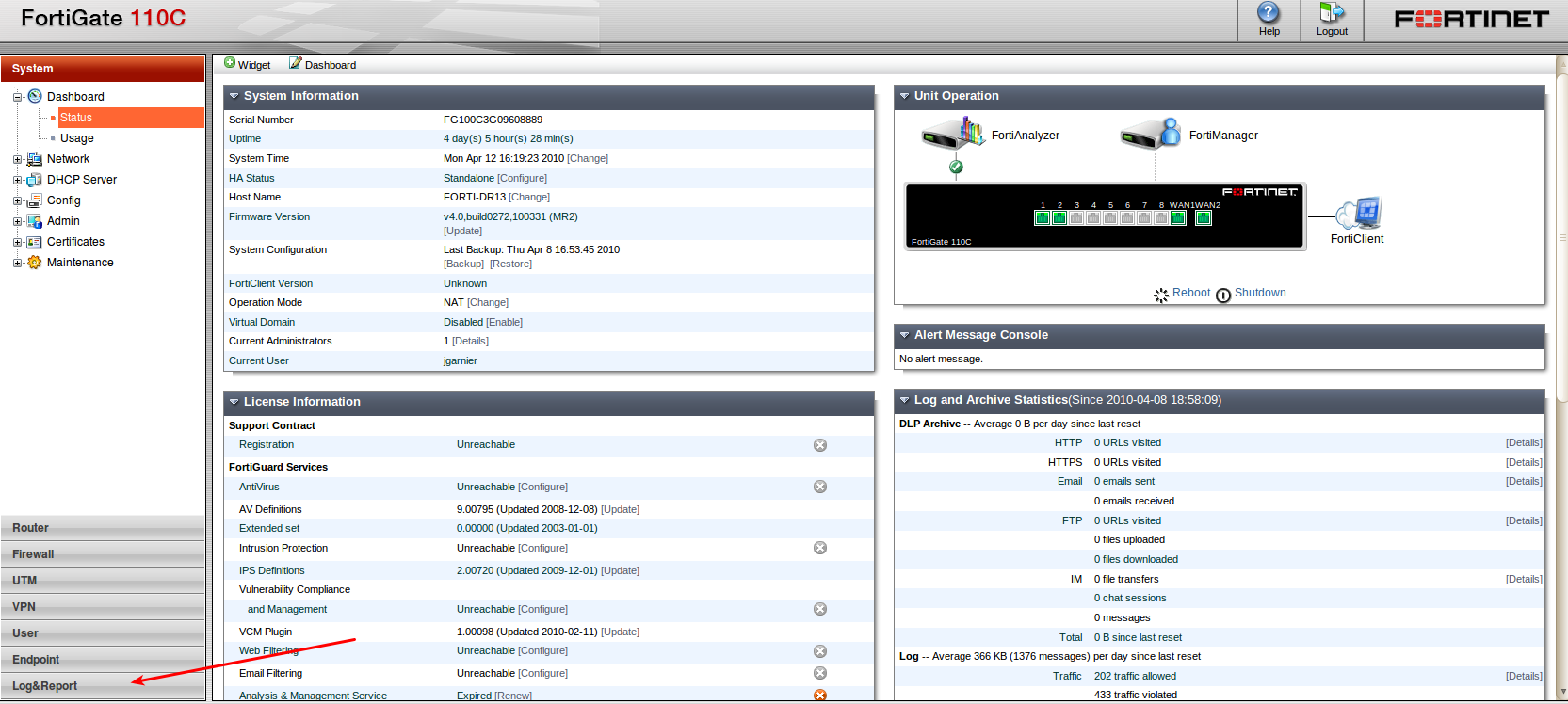Collapse the System Information panel
1568x704 pixels.
234,96
